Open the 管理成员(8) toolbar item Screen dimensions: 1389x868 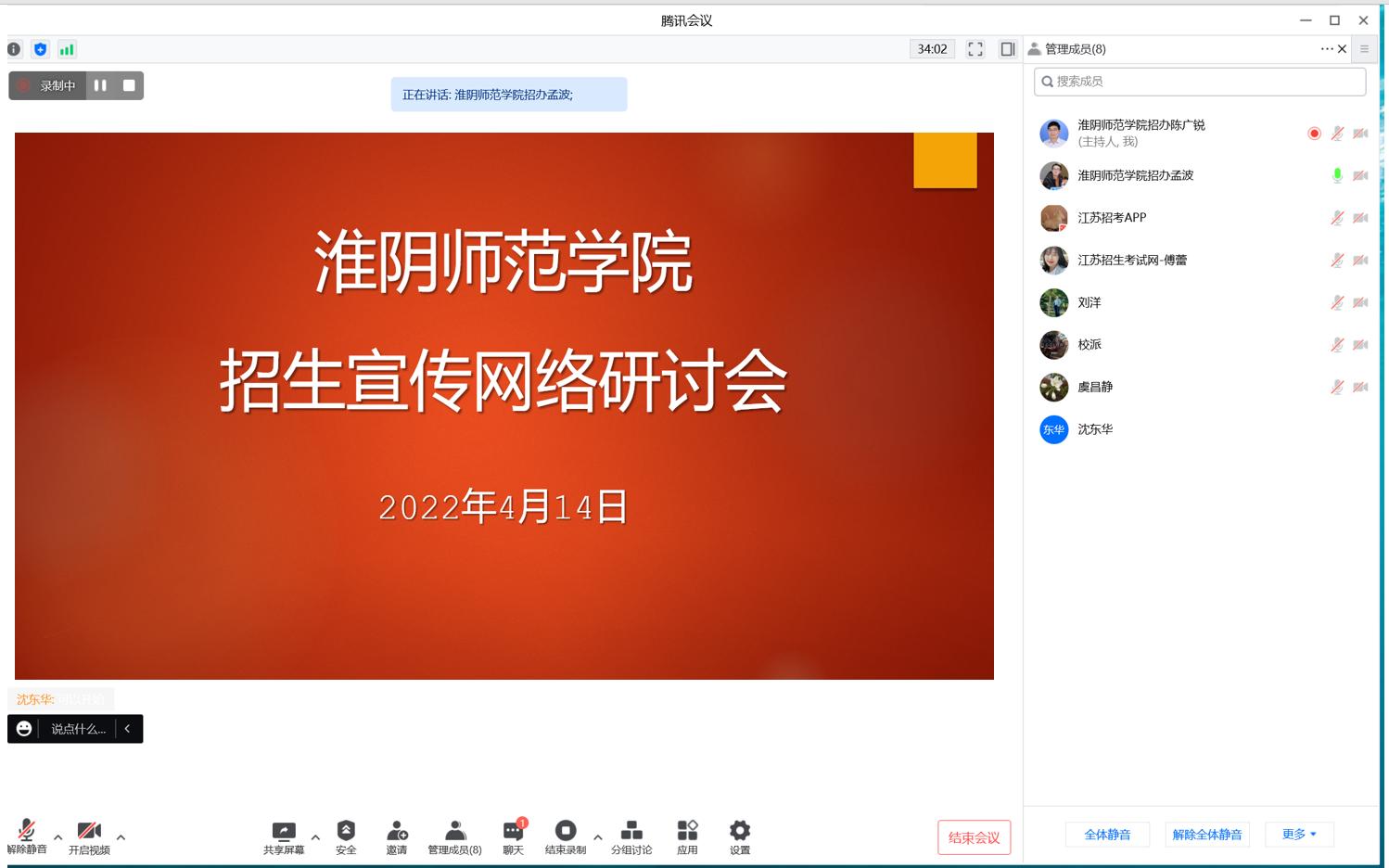coord(454,831)
